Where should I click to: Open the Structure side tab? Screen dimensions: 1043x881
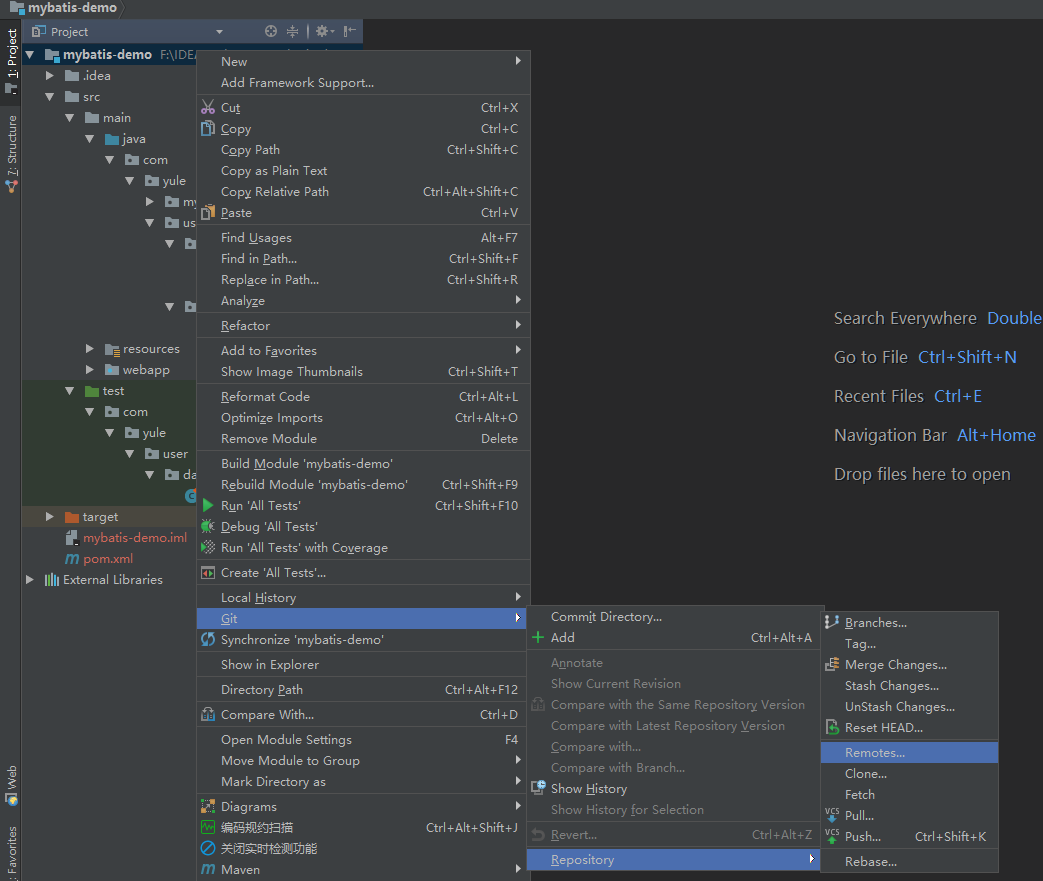click(x=11, y=152)
